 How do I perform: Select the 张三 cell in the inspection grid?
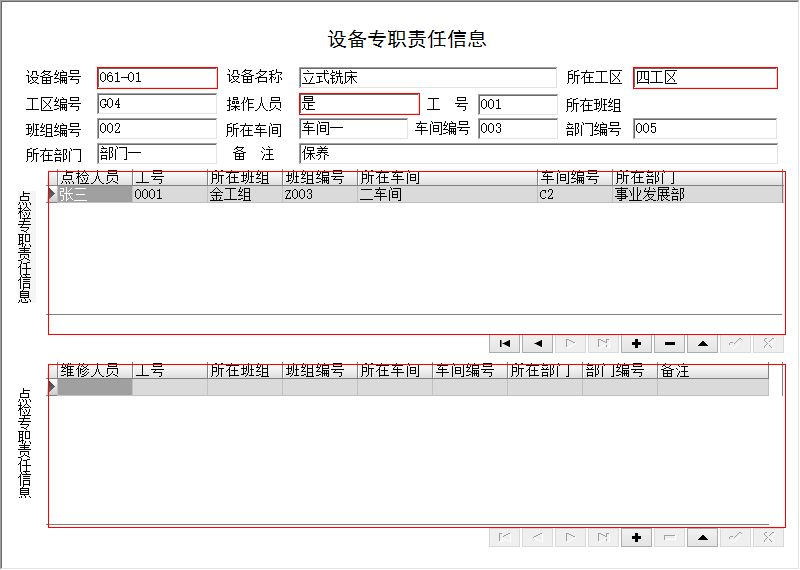94,195
